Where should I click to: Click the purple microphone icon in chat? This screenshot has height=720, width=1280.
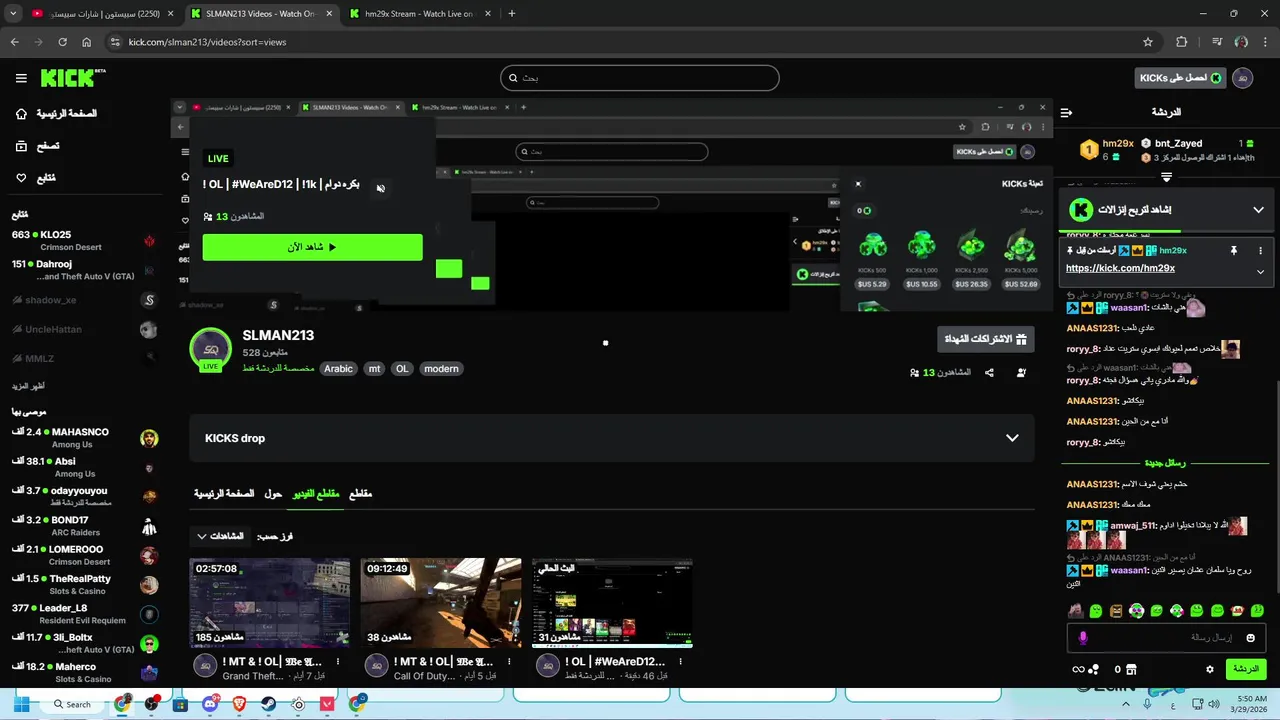1082,638
